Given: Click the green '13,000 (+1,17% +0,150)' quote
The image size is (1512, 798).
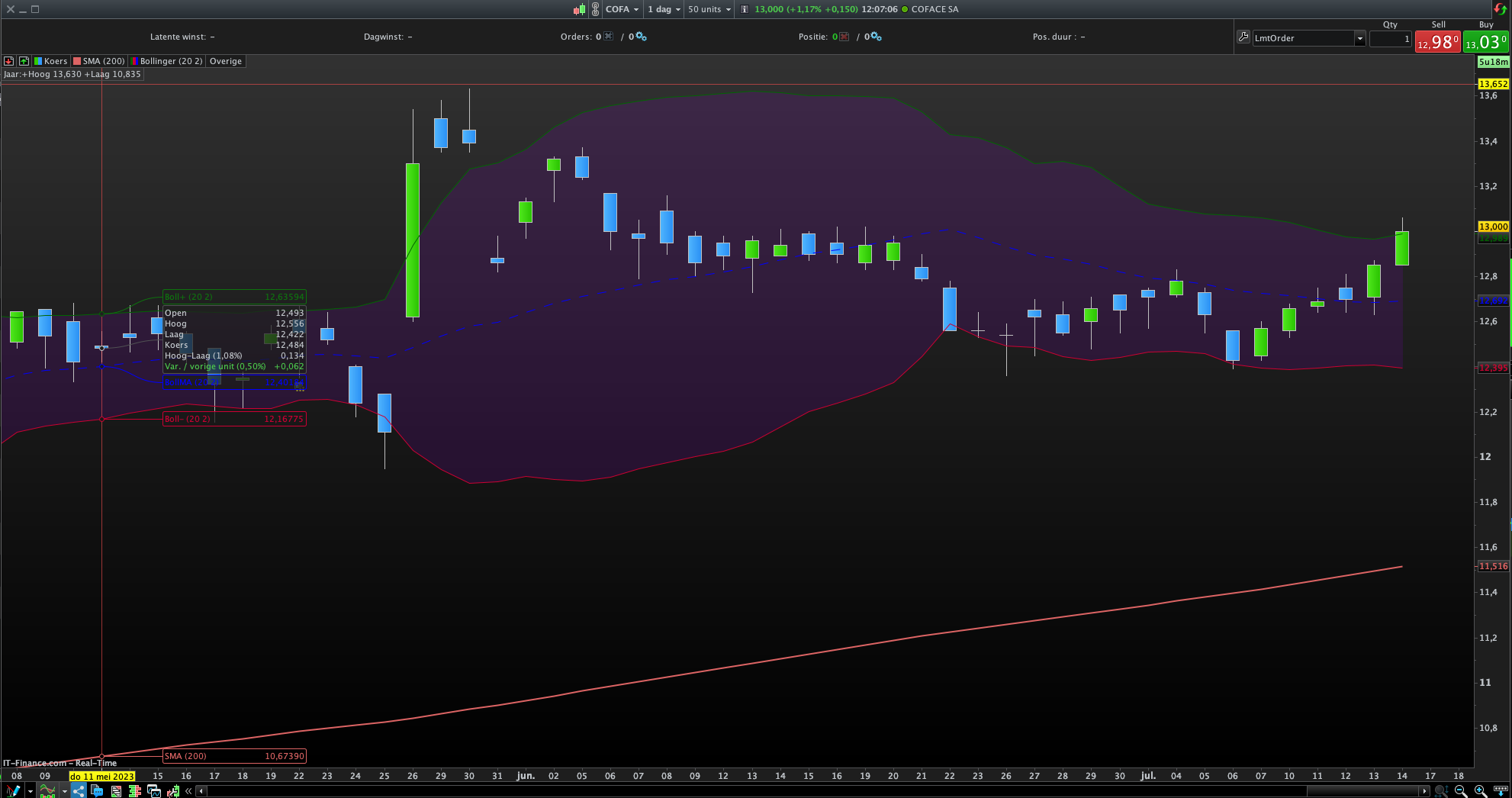Looking at the screenshot, I should pyautogui.click(x=806, y=9).
